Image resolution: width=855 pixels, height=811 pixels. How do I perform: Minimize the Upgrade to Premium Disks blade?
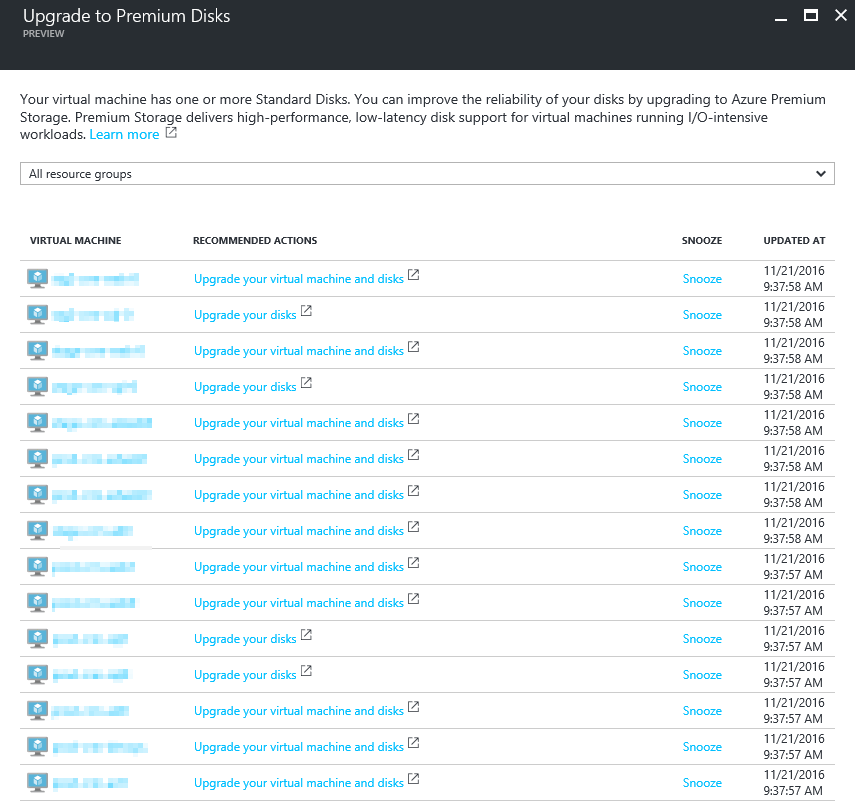point(781,20)
